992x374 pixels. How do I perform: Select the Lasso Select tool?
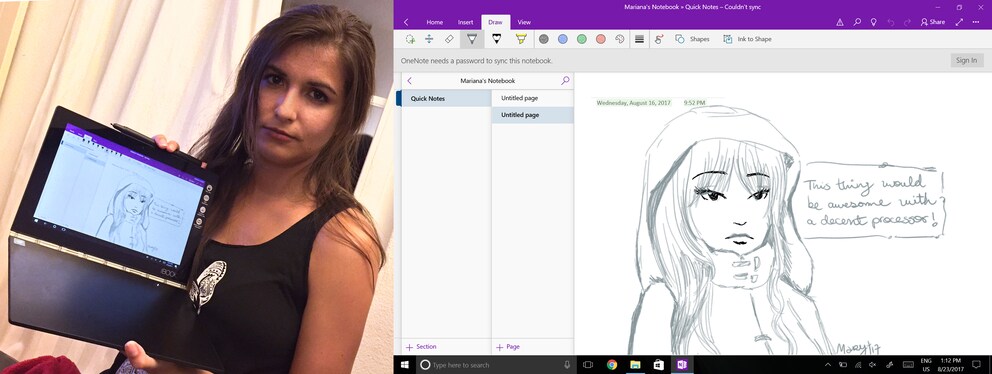click(410, 39)
